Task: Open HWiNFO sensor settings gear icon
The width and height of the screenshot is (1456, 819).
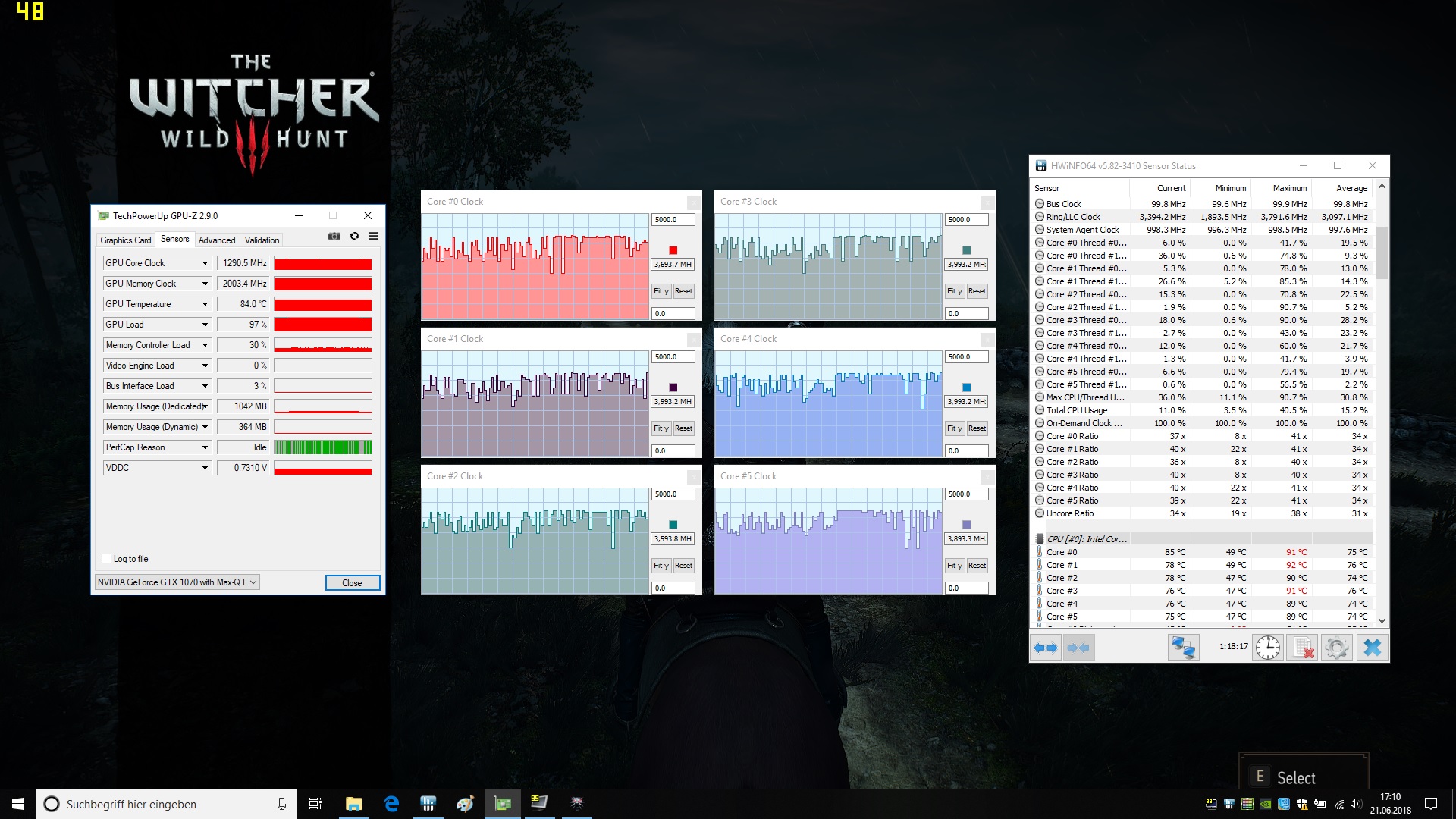Action: 1336,648
